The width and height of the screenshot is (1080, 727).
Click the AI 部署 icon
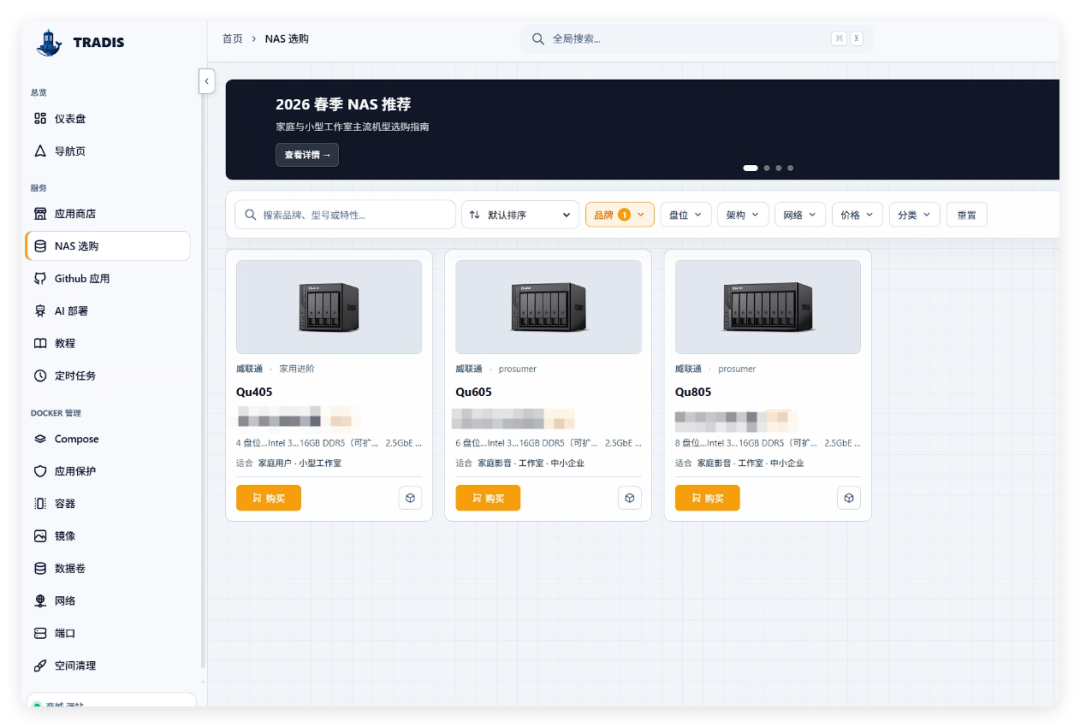pyautogui.click(x=41, y=311)
